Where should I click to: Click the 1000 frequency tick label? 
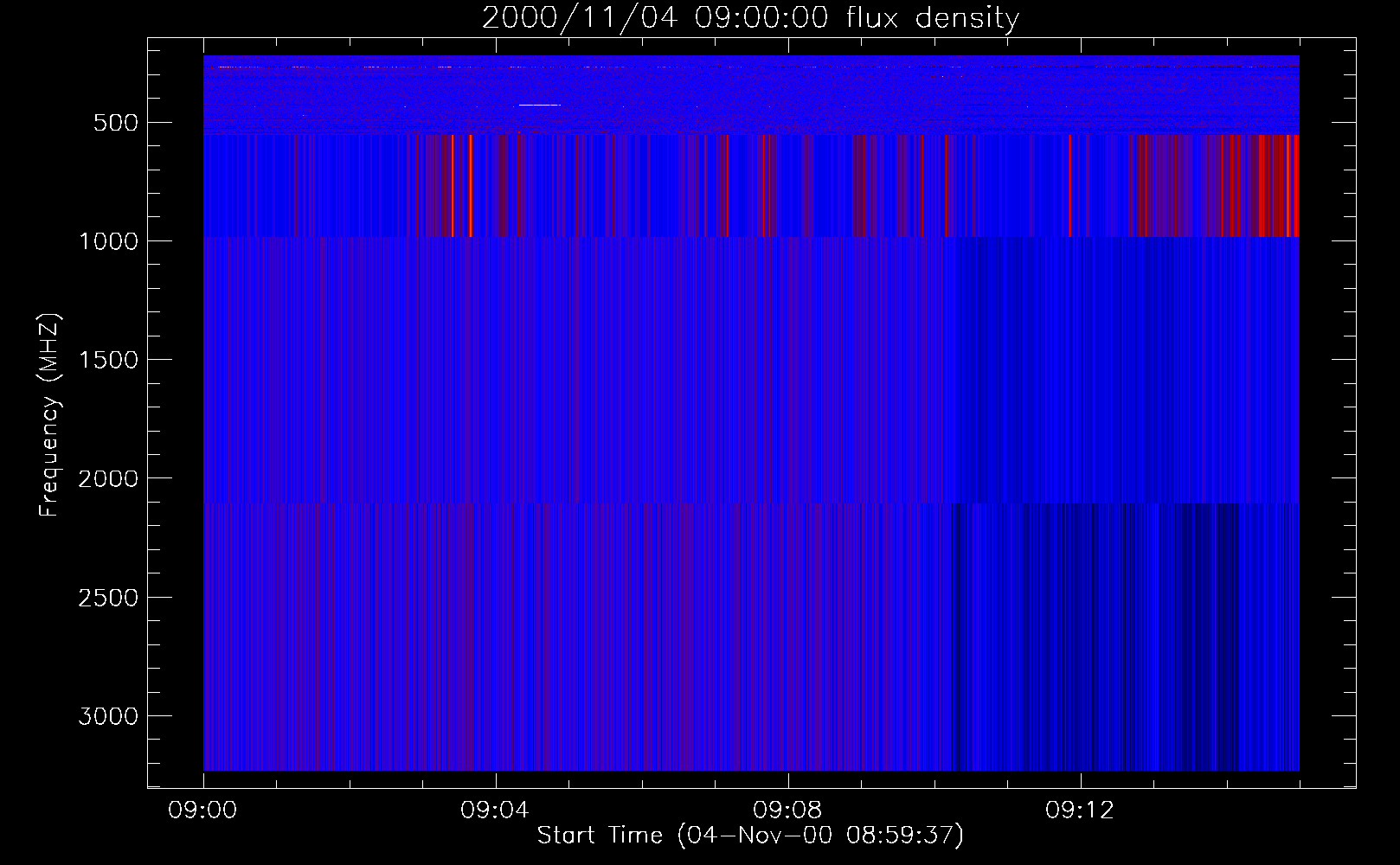[x=107, y=241]
